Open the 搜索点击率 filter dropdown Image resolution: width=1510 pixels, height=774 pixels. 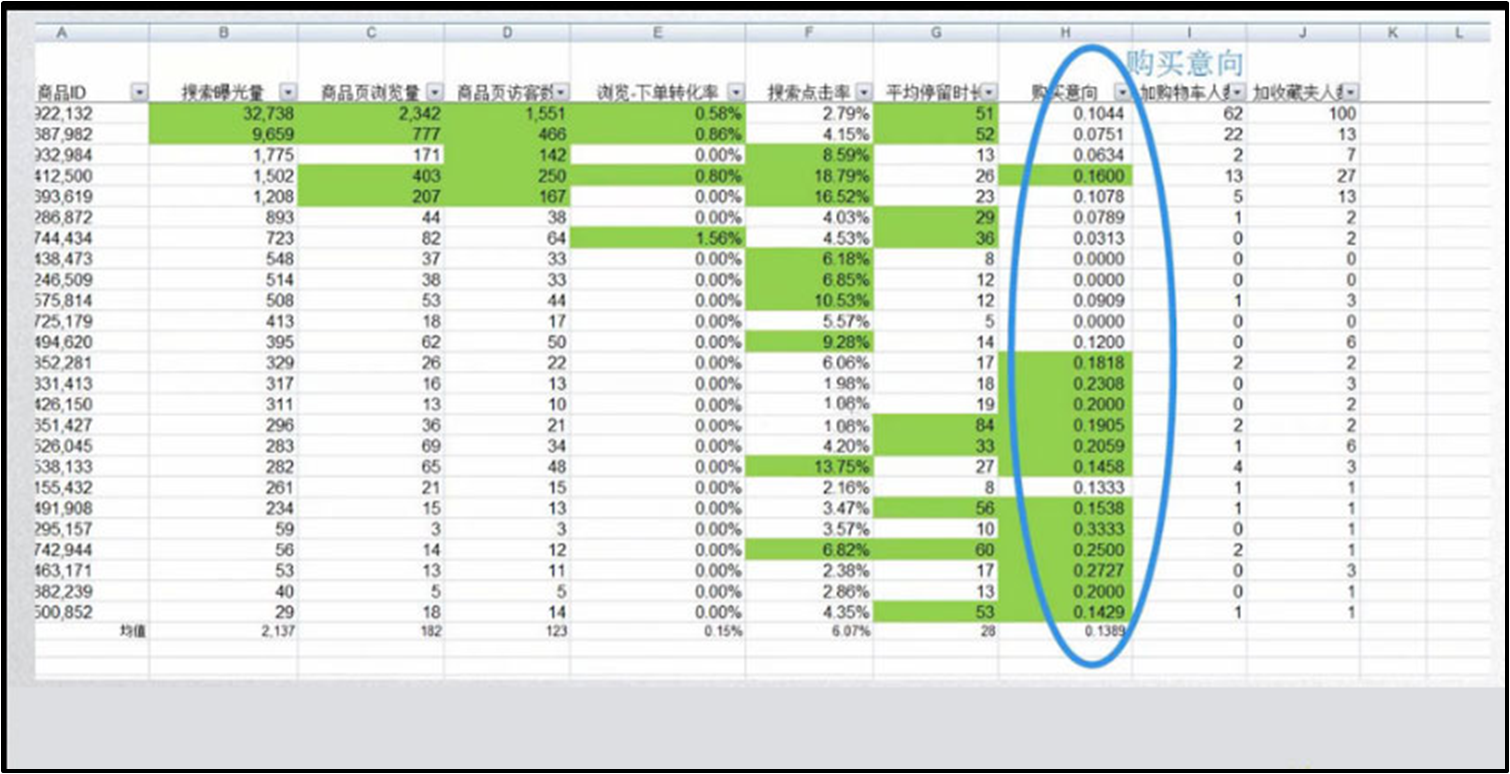(863, 92)
